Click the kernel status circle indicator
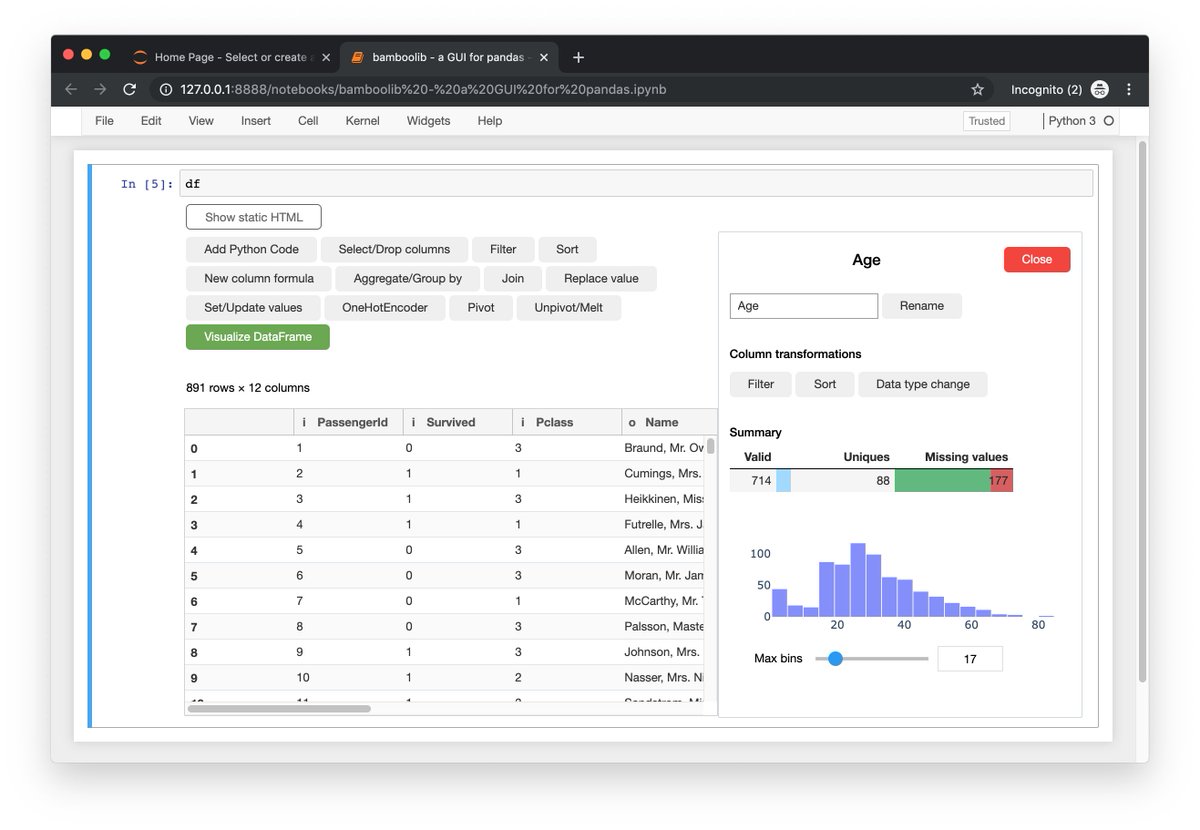Screen dimensions: 1200x830 pos(1109,120)
